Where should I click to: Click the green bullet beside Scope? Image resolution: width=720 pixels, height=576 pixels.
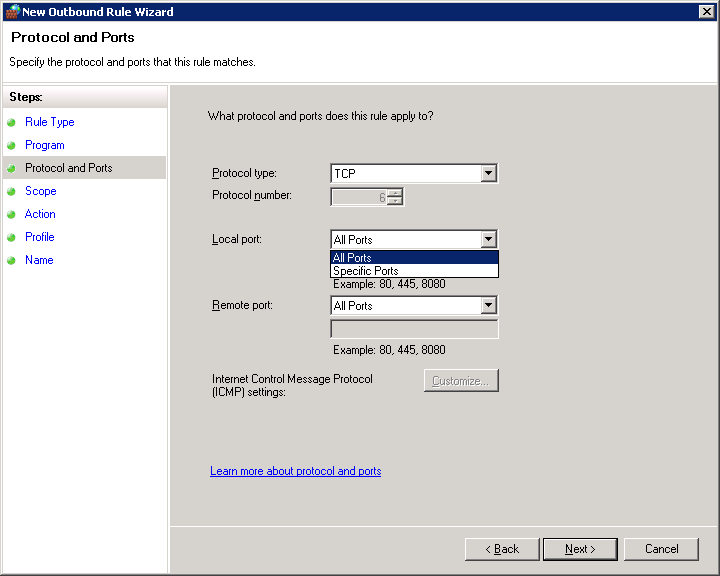pyautogui.click(x=11, y=191)
